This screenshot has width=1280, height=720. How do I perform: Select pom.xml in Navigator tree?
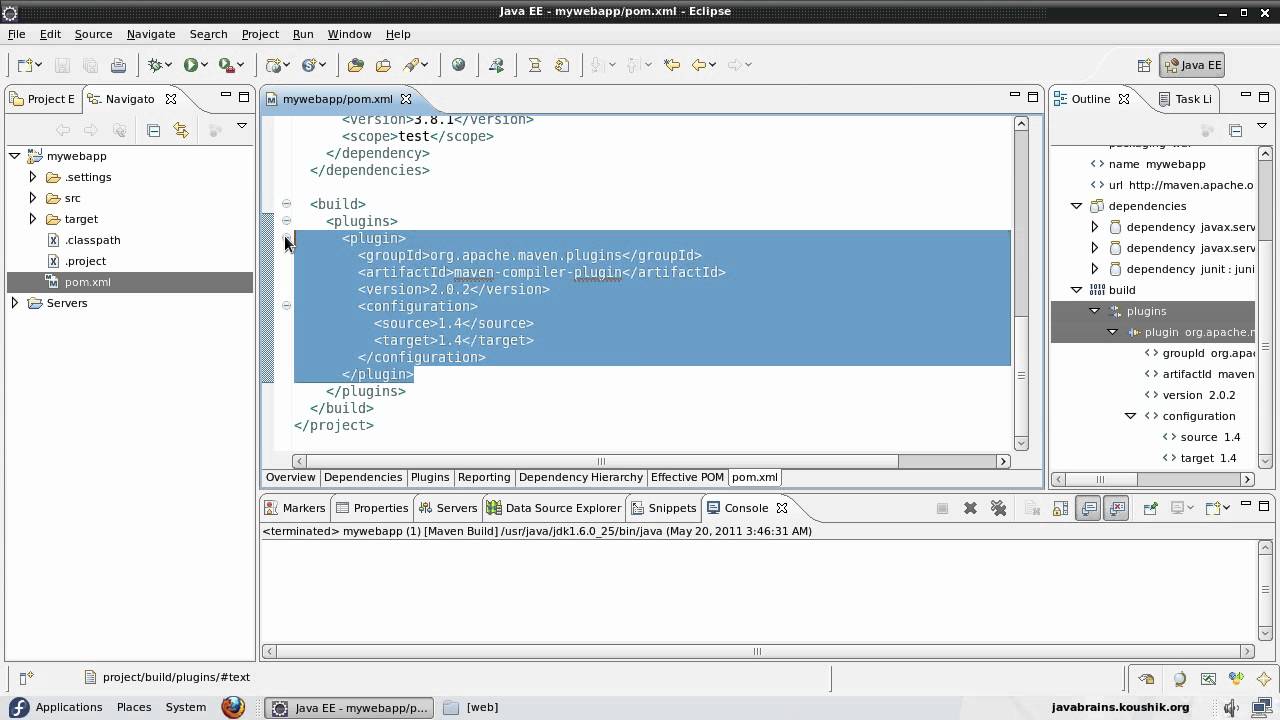(87, 282)
